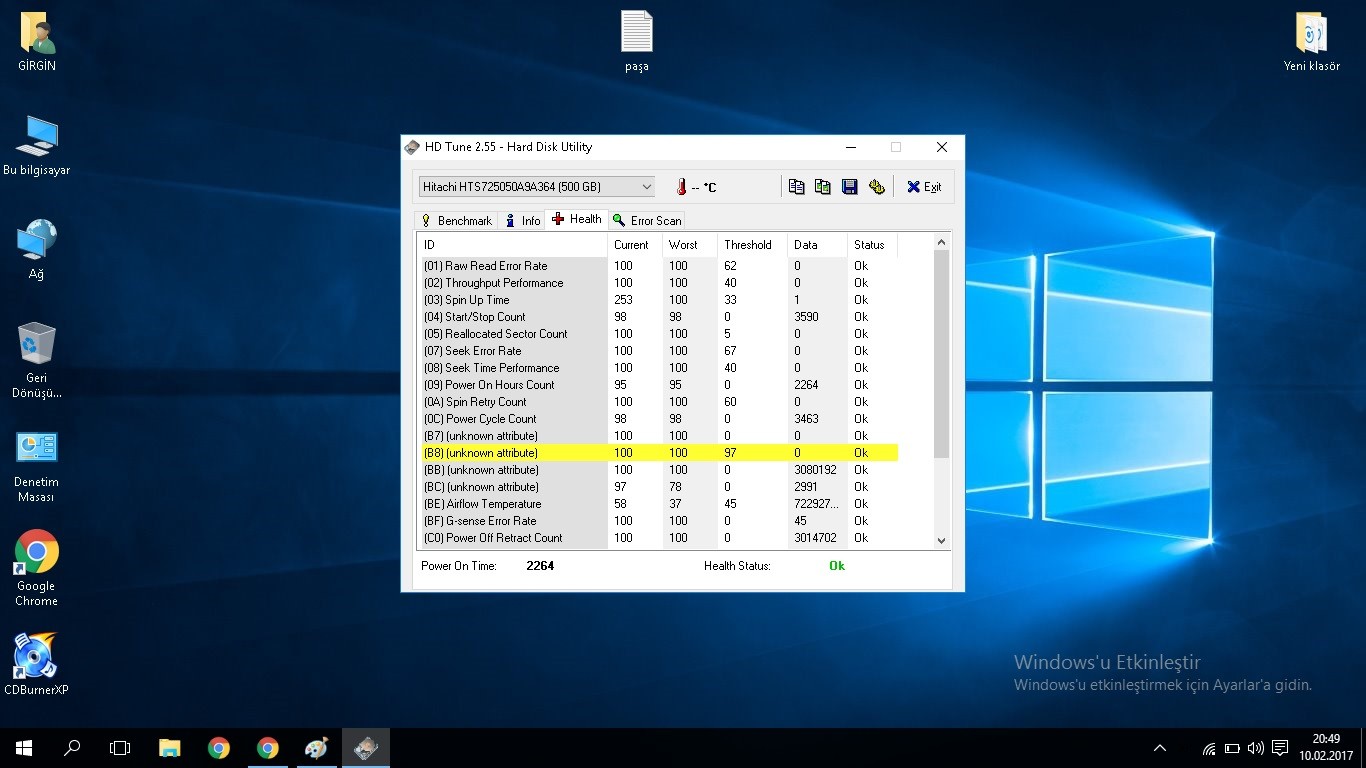Select the (BB) unknown attribute row
This screenshot has height=768, width=1366.
(658, 470)
